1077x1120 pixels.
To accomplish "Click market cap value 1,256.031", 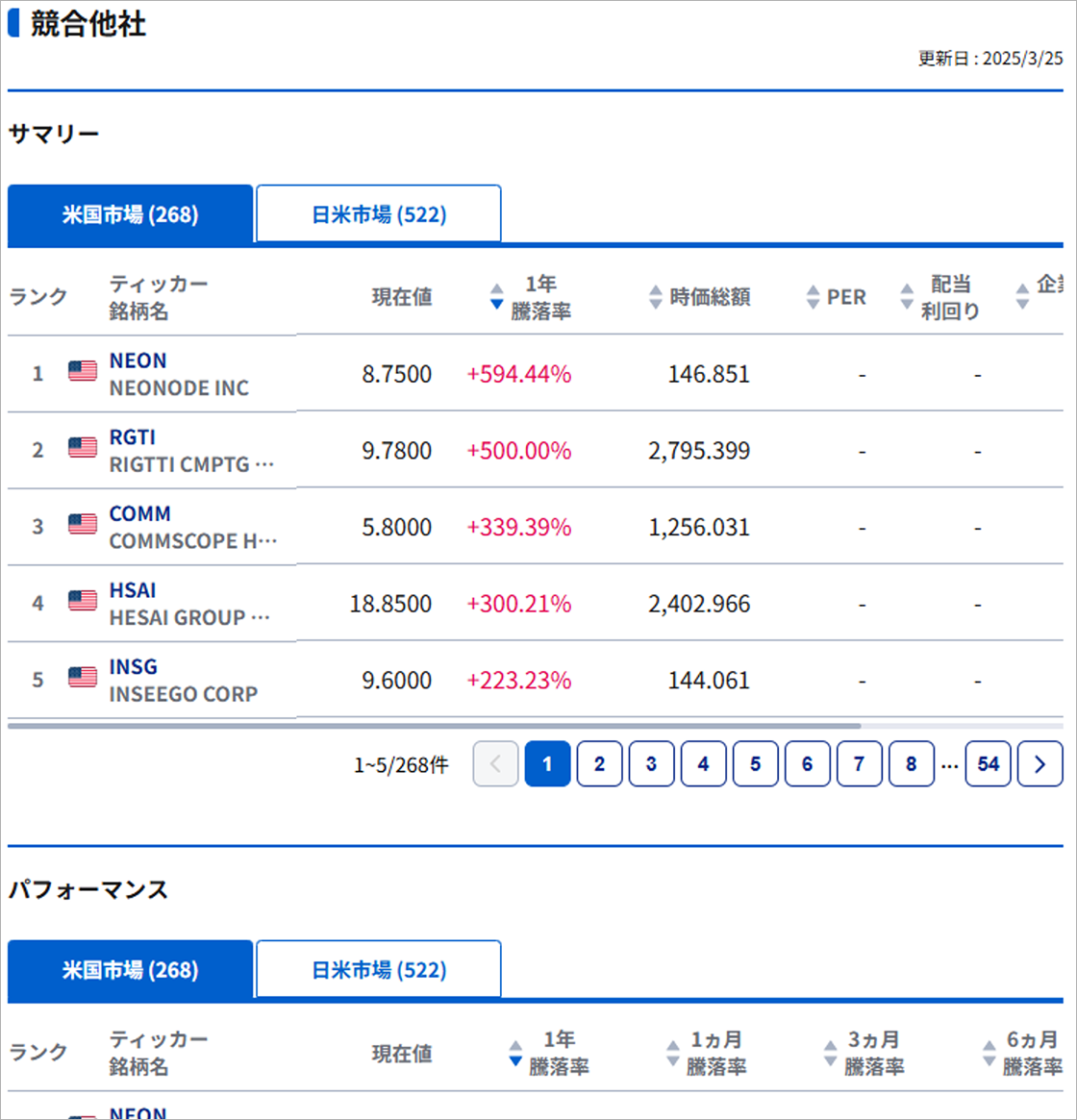I will 699,527.
